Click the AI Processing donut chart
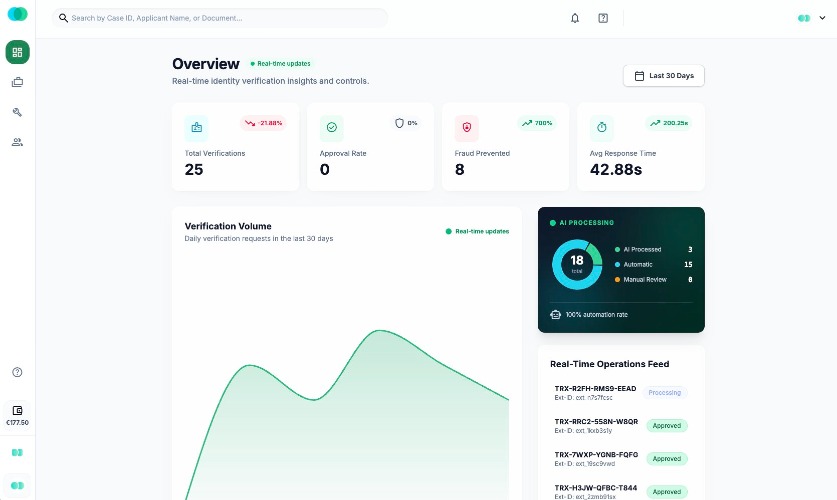The image size is (837, 500). [577, 264]
